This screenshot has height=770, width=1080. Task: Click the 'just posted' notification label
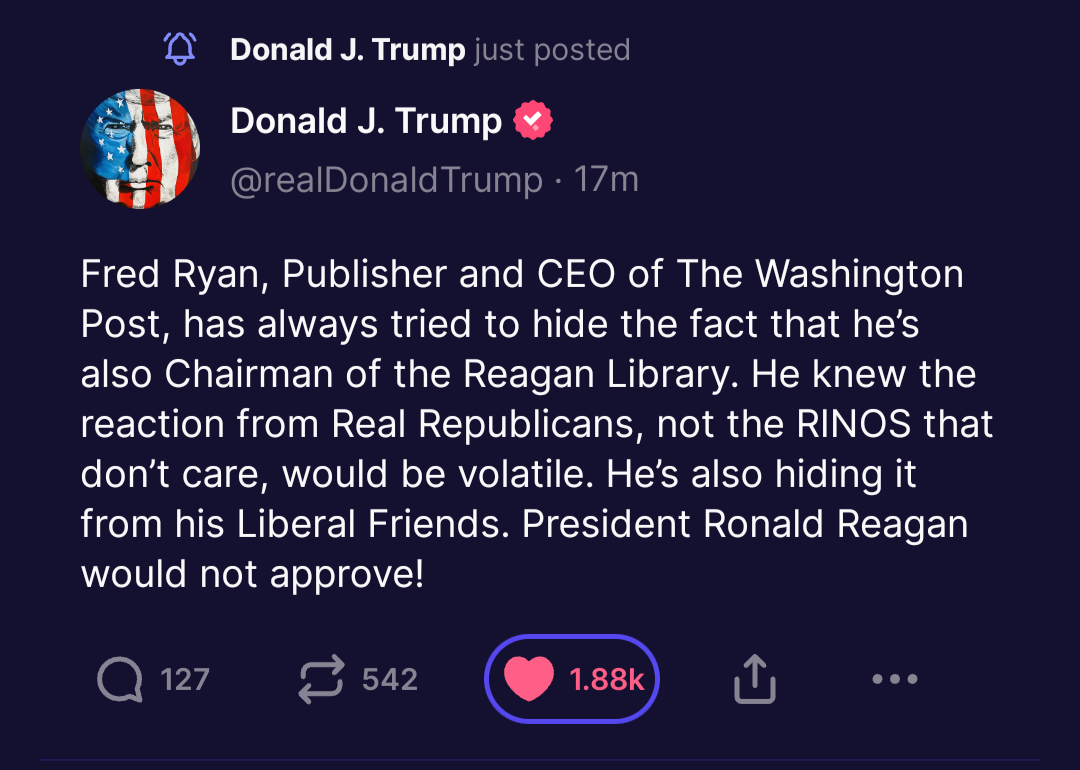point(552,49)
